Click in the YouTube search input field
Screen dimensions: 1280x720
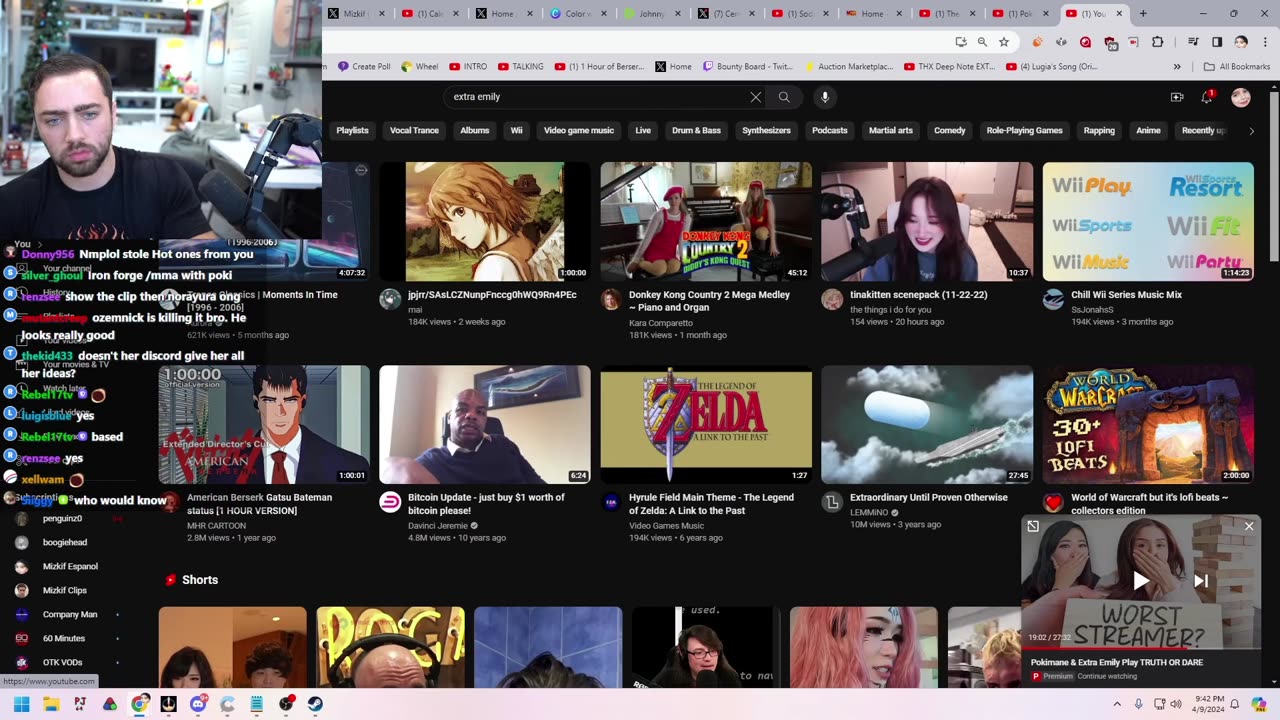(x=595, y=97)
